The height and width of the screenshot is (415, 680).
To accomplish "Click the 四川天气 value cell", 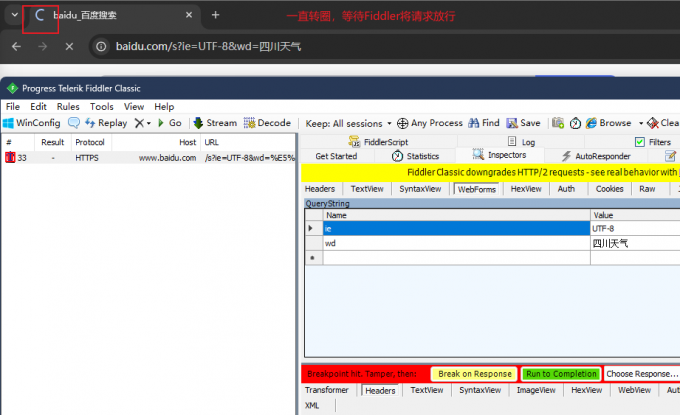I will click(x=635, y=243).
